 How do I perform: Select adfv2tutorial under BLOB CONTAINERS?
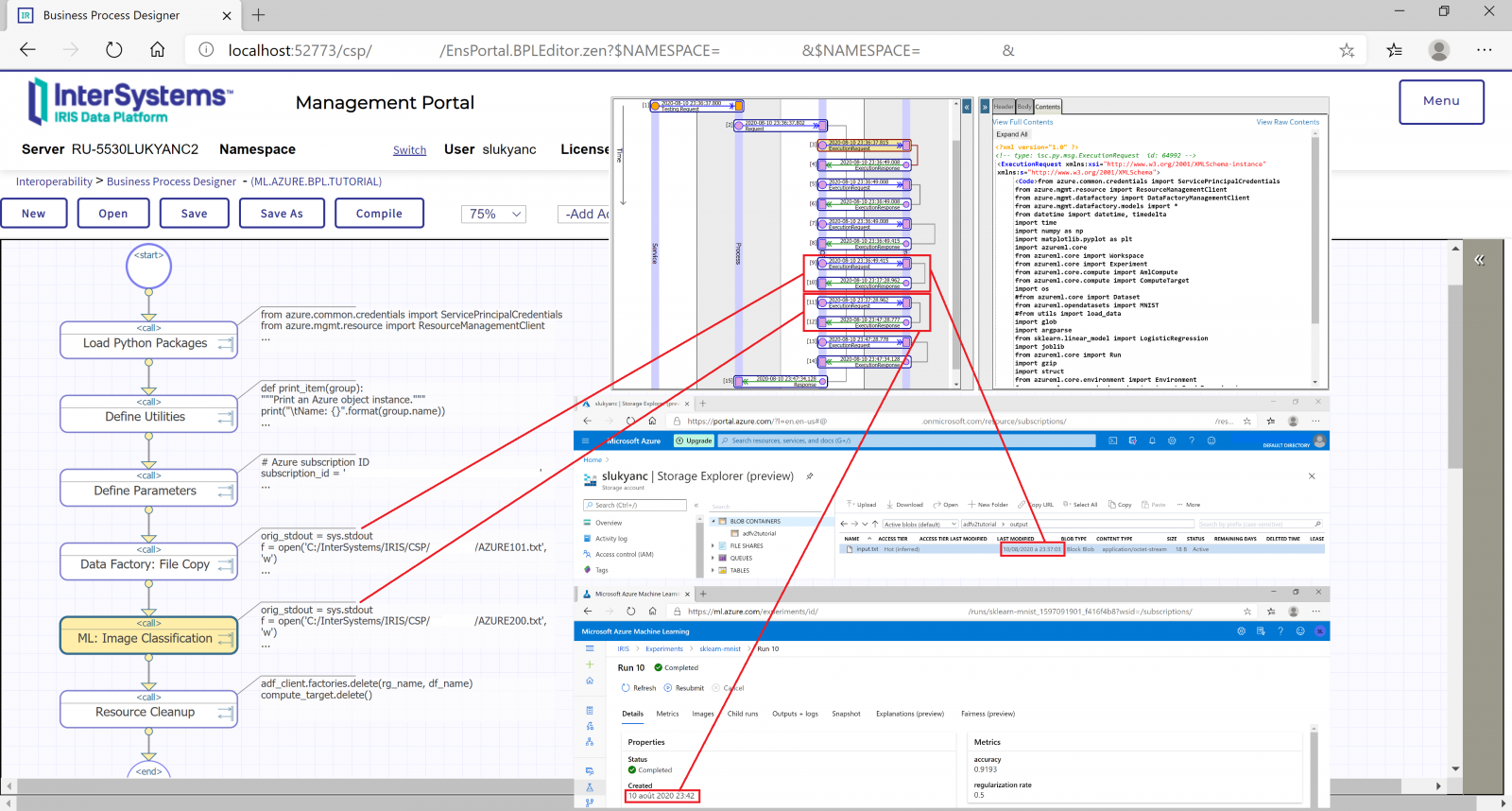759,533
